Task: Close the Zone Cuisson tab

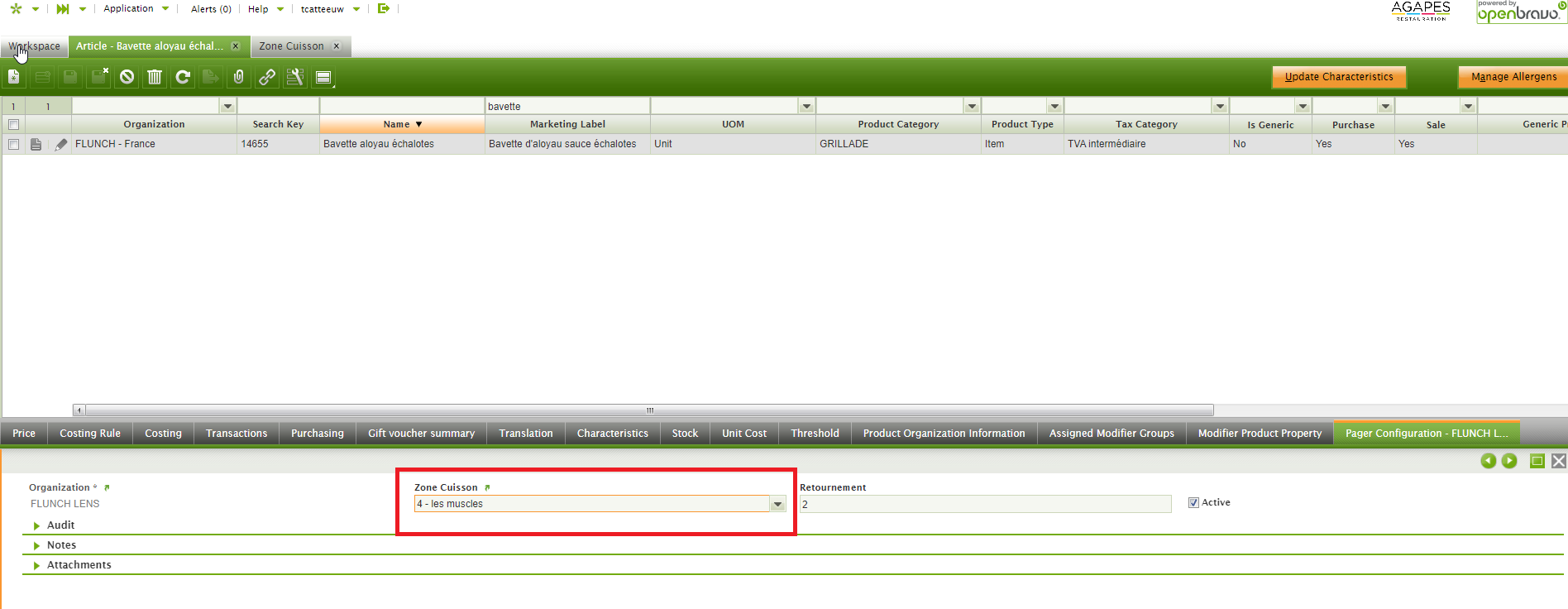Action: (x=337, y=46)
